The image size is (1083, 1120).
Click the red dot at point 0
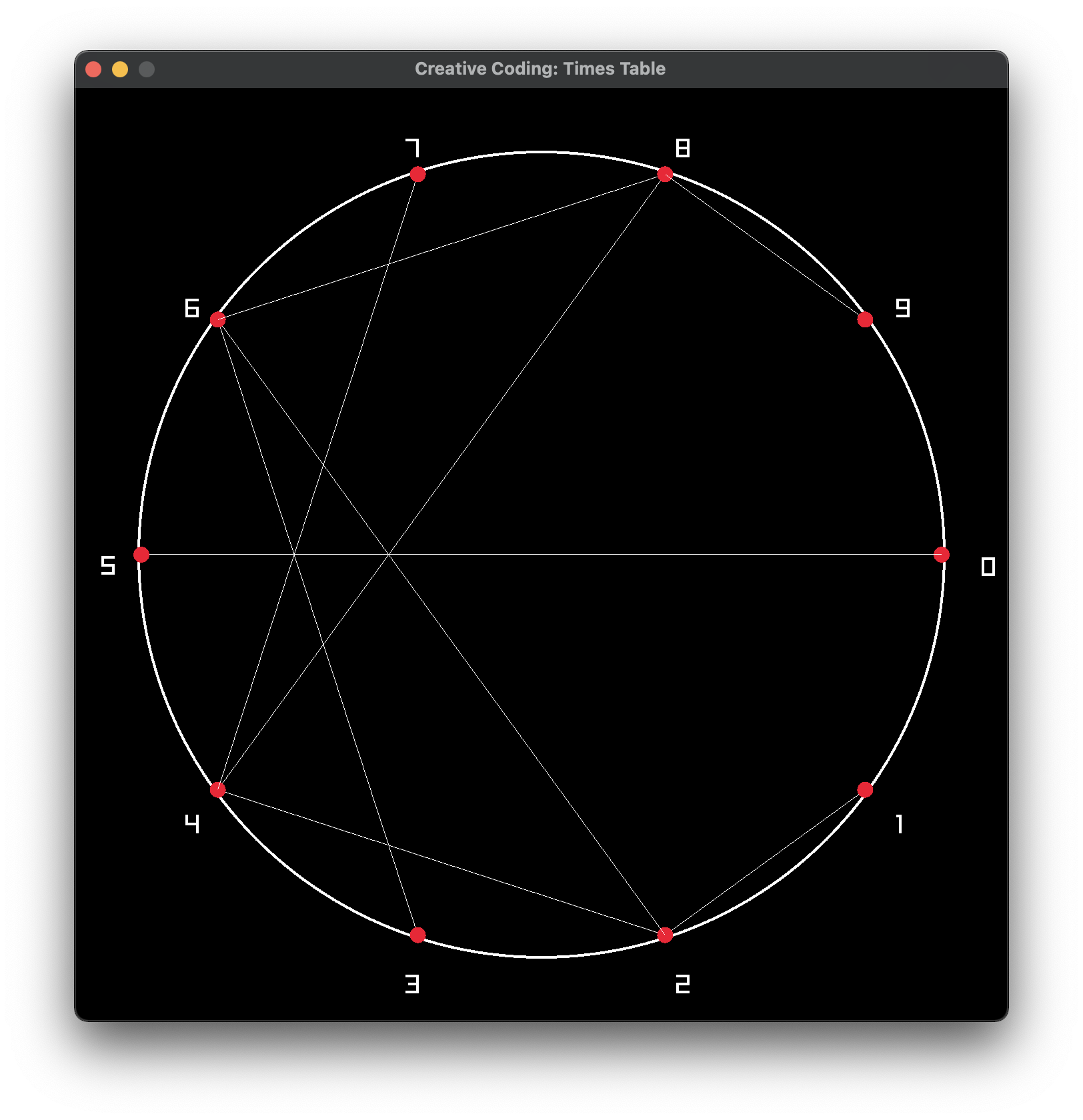pos(941,555)
